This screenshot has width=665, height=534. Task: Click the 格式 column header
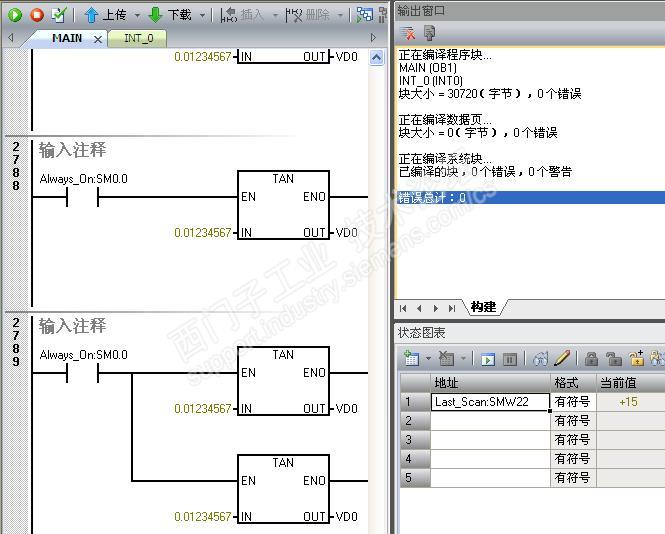[x=573, y=383]
